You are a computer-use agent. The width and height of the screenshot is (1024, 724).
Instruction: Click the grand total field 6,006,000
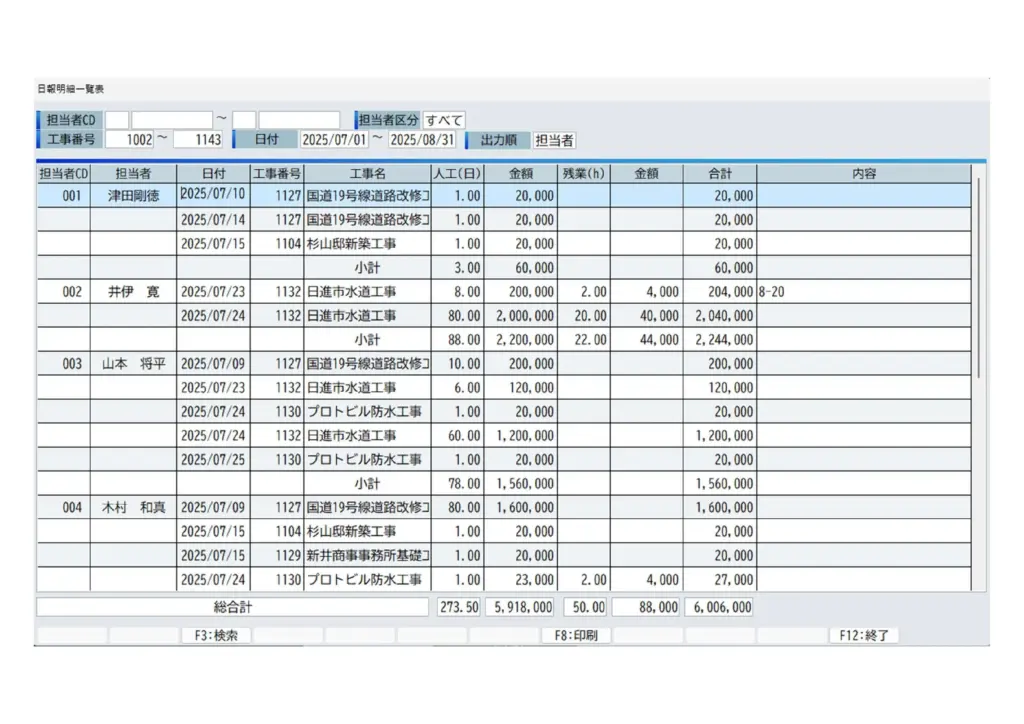pos(719,607)
